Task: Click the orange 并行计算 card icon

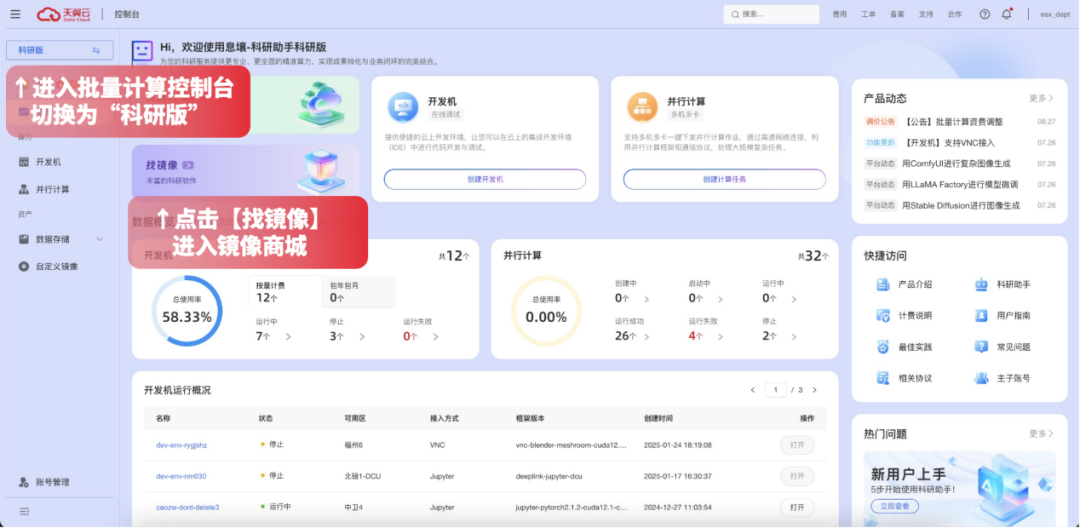Action: 642,107
